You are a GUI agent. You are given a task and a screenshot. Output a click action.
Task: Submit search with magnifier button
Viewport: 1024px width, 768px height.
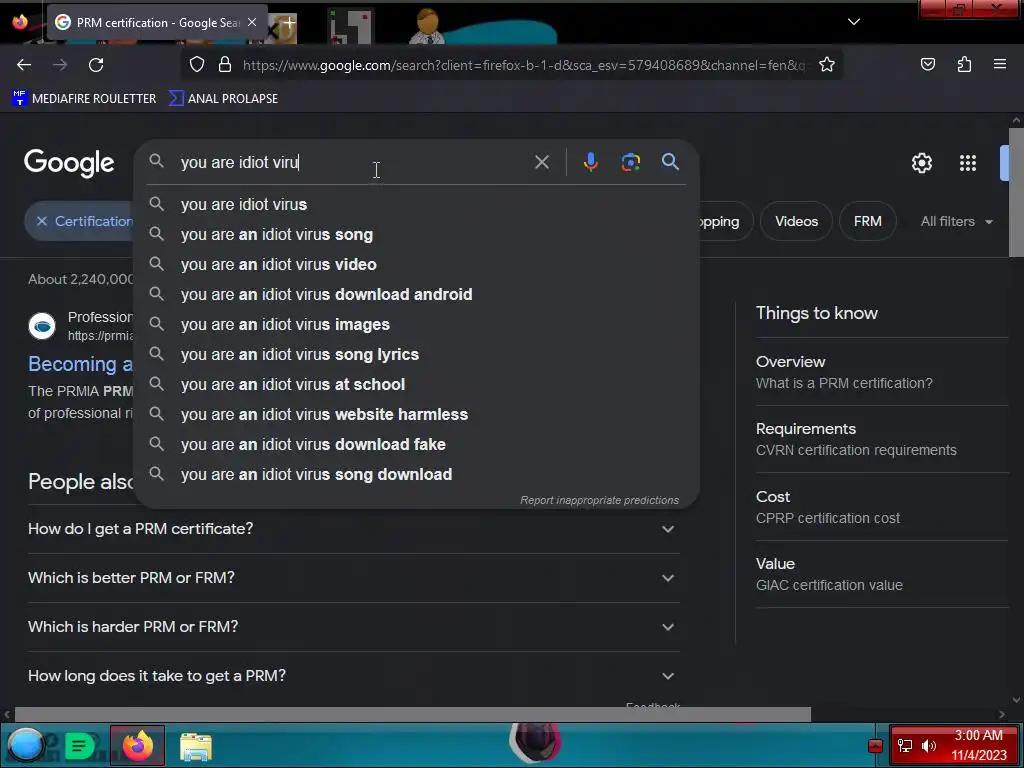pos(670,162)
